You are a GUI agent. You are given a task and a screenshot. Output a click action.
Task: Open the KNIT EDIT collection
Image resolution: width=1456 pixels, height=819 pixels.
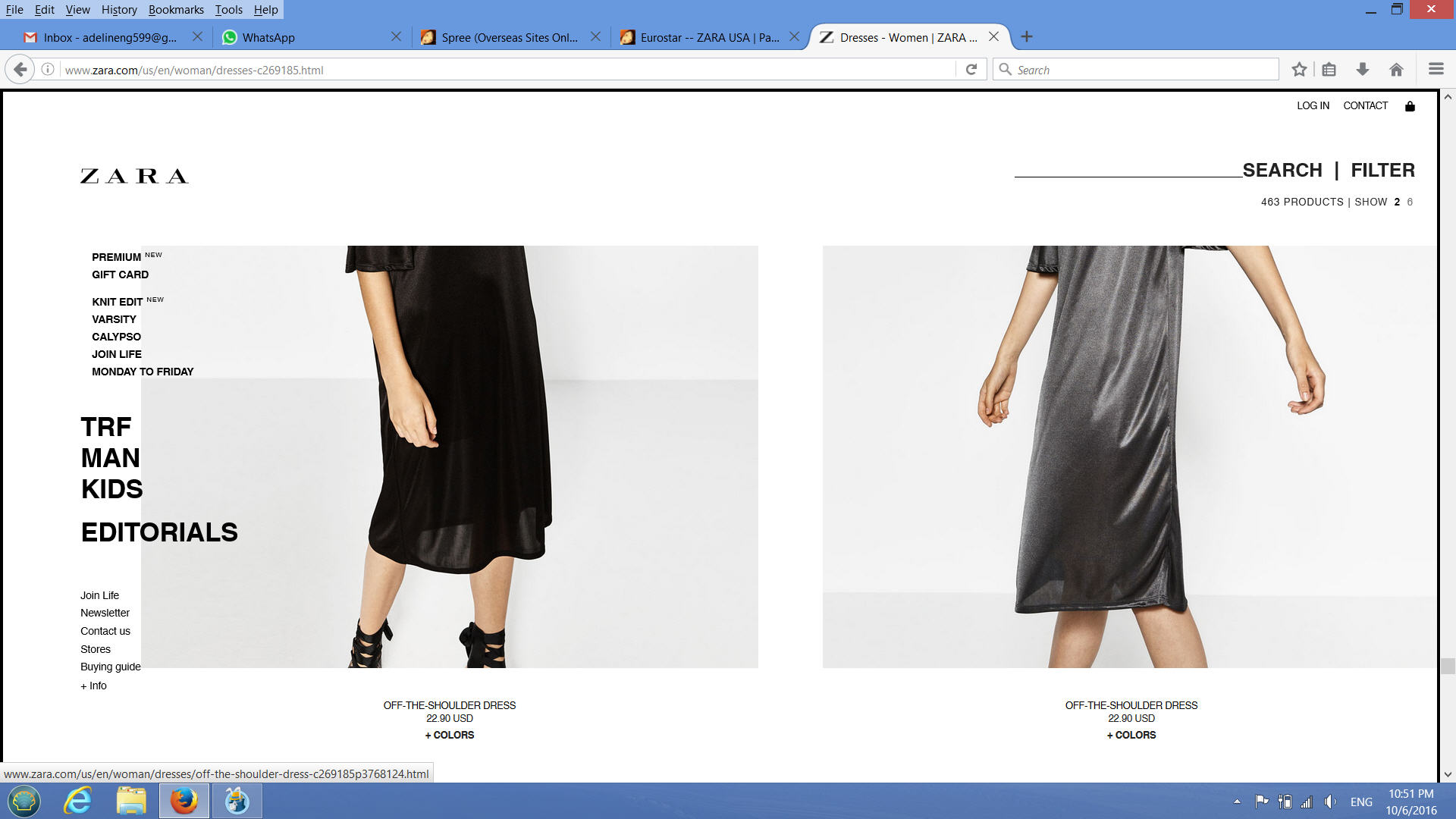(117, 302)
